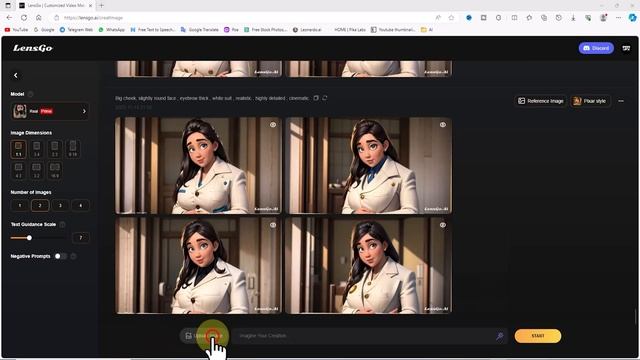
Task: Open the AI bookmarks folder
Action: click(427, 30)
